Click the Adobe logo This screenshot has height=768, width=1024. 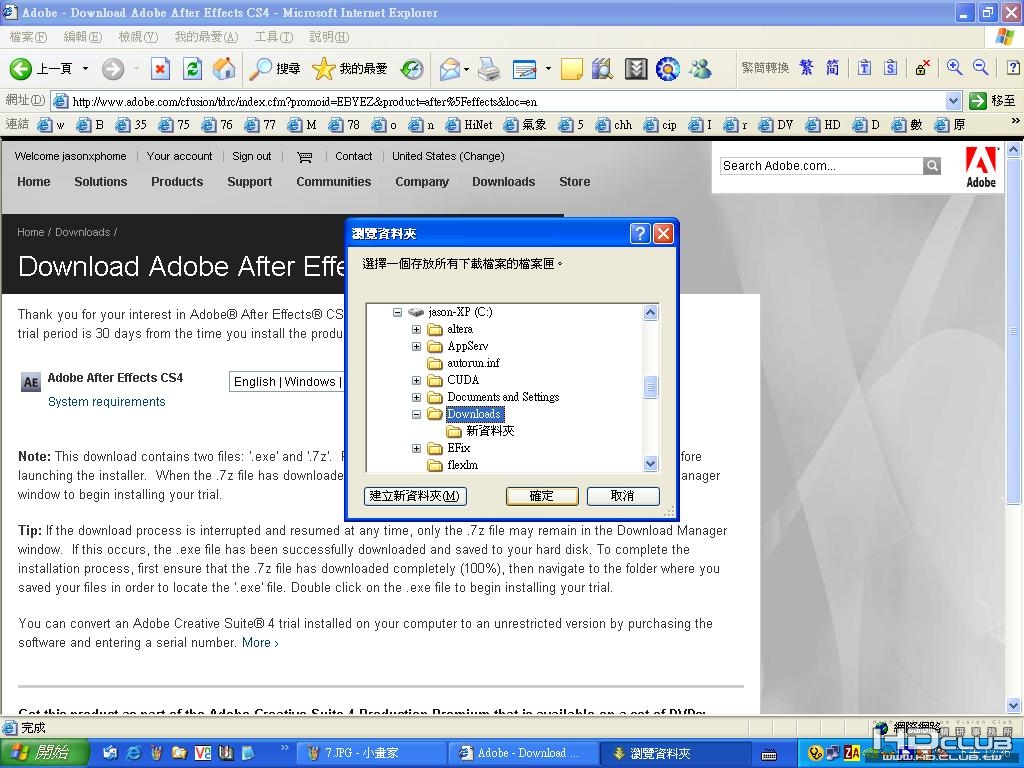tap(981, 167)
